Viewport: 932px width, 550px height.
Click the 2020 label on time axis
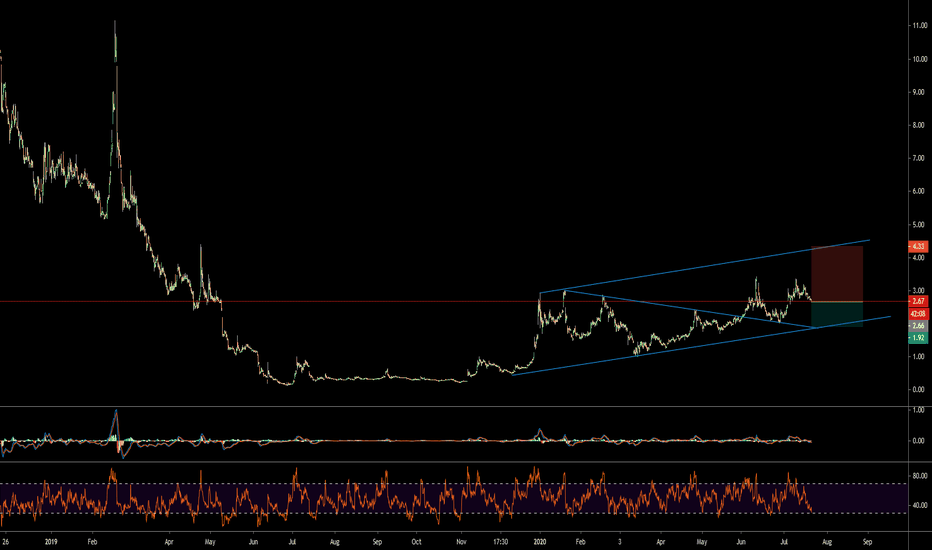(540, 542)
